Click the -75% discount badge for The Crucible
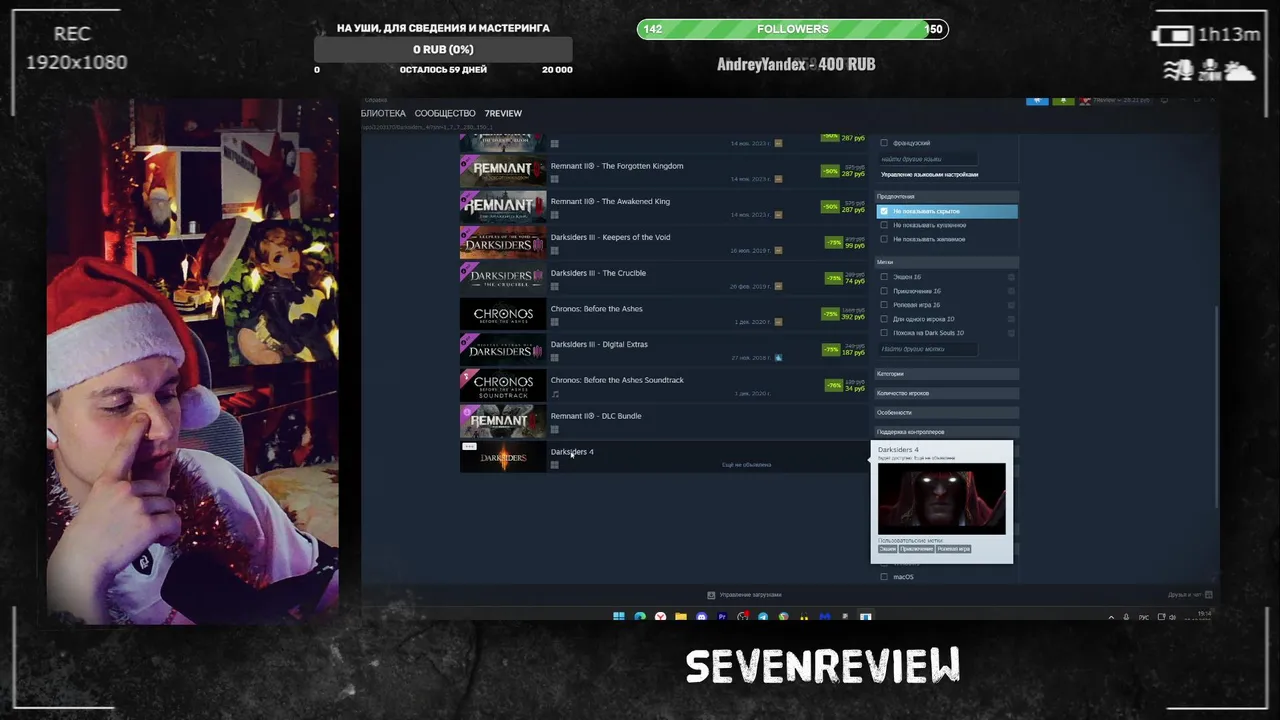 tap(833, 278)
